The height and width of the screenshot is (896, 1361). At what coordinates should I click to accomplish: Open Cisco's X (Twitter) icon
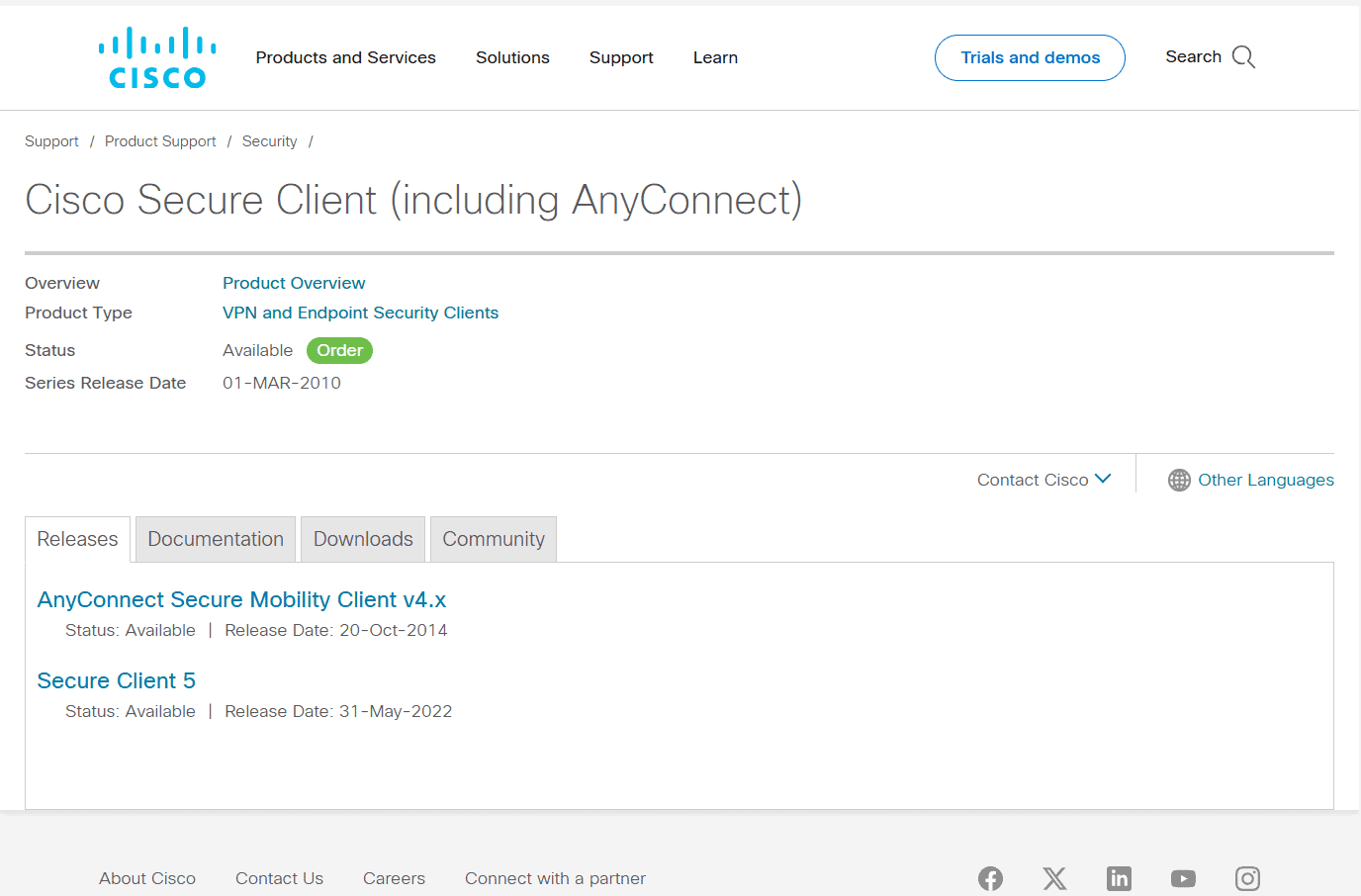1054,878
